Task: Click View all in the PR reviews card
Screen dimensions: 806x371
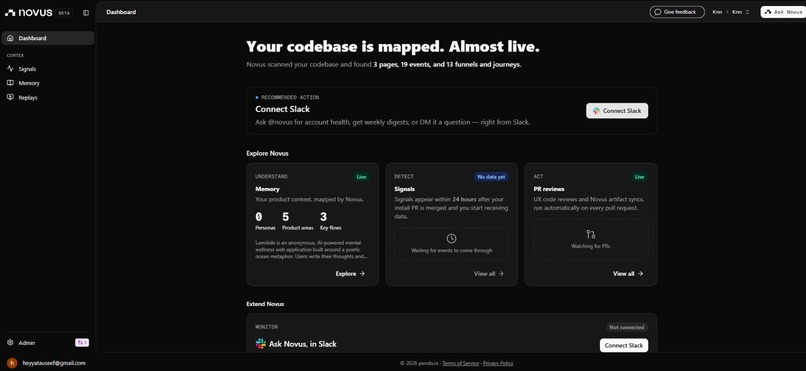Action: tap(628, 274)
